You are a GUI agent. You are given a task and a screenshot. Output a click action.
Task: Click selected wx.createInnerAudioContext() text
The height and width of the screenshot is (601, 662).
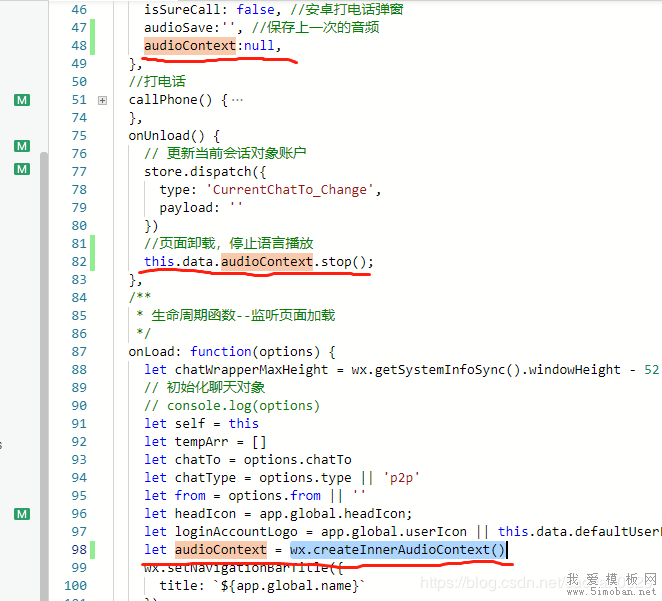[x=398, y=550]
